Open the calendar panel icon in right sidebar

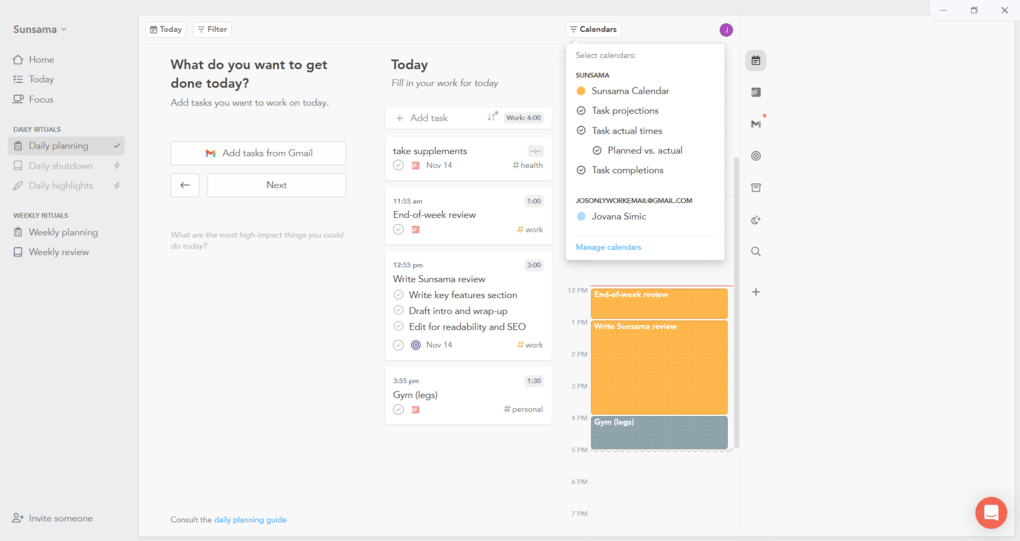755,60
